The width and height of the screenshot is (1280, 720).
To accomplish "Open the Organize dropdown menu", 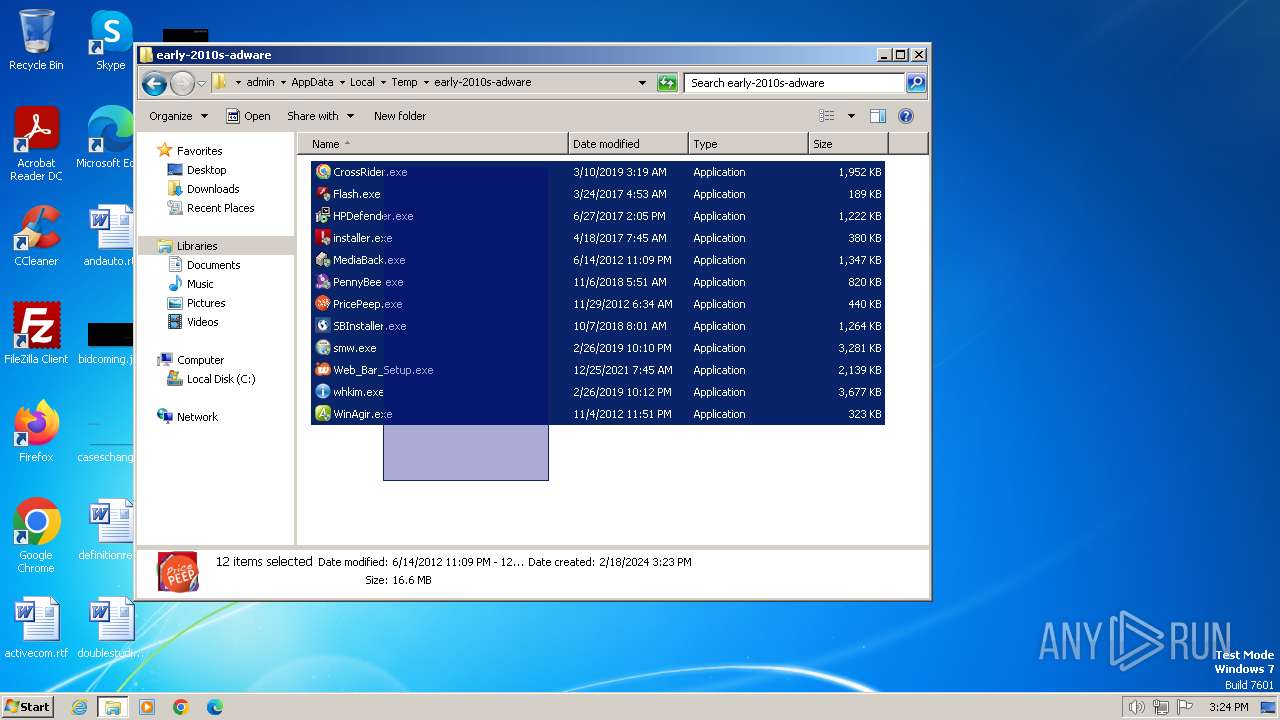I will pyautogui.click(x=178, y=116).
